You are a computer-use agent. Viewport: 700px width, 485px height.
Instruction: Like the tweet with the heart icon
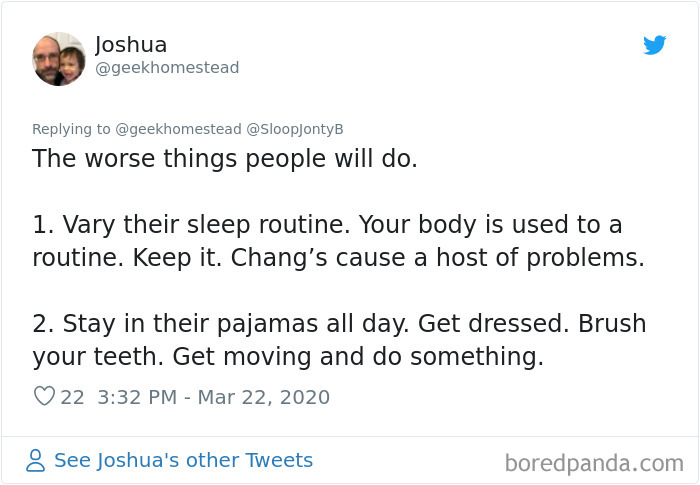[x=44, y=396]
